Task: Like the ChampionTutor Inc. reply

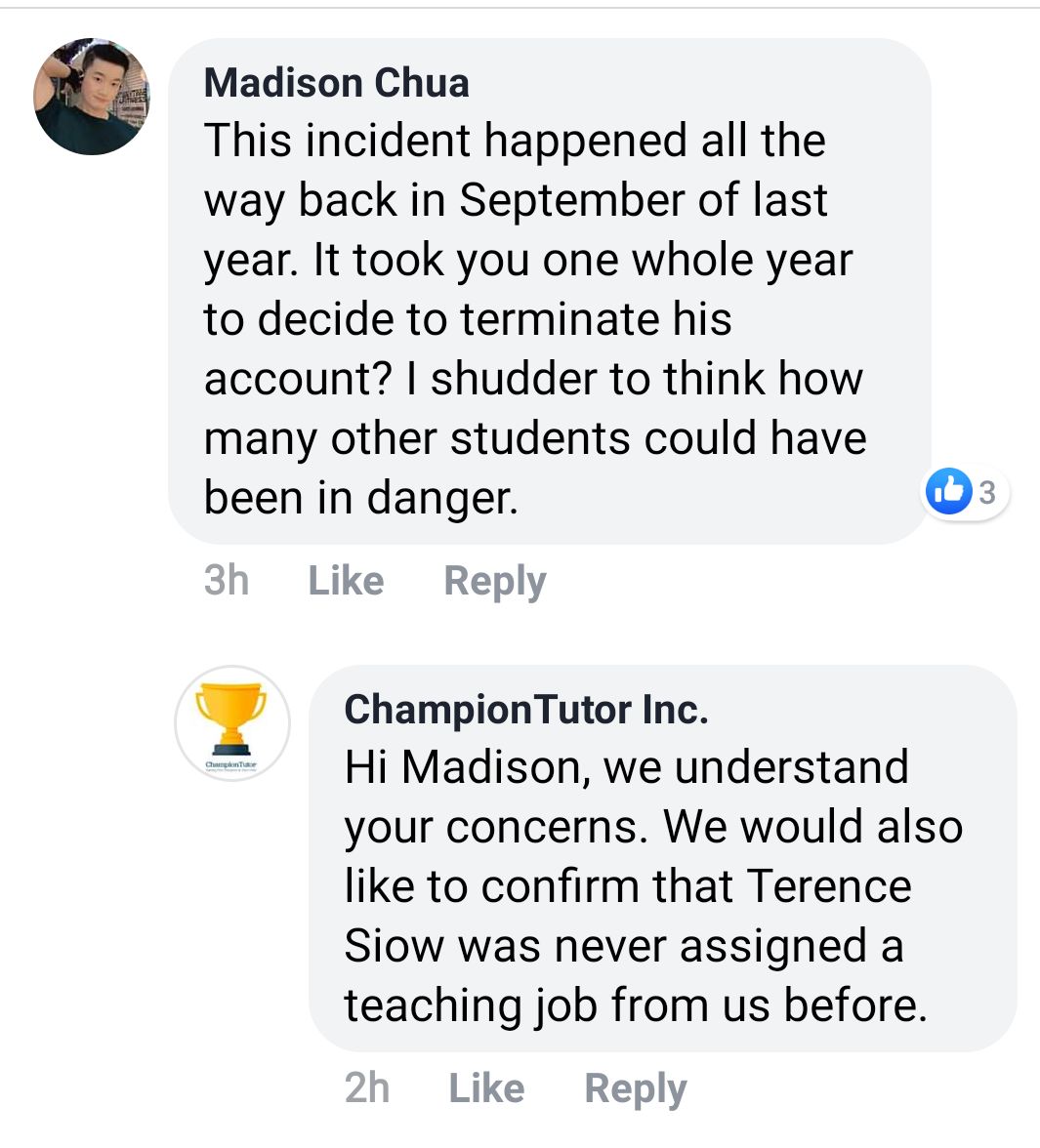Action: [x=486, y=1087]
